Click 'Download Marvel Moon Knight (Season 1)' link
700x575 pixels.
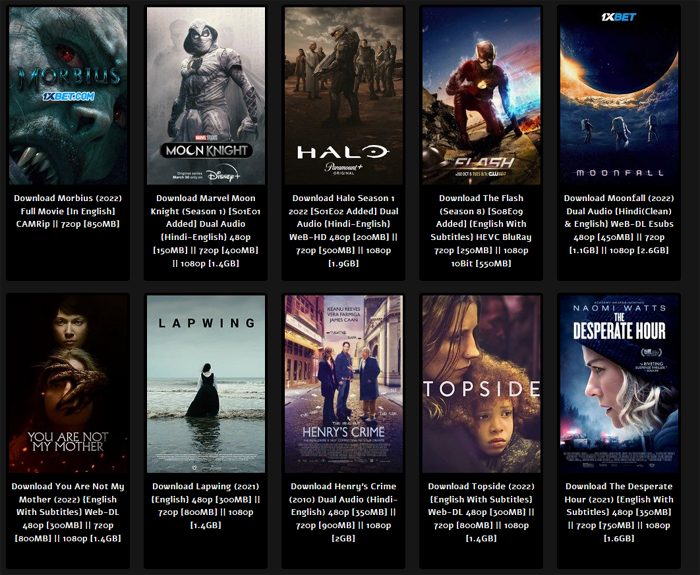pyautogui.click(x=206, y=231)
